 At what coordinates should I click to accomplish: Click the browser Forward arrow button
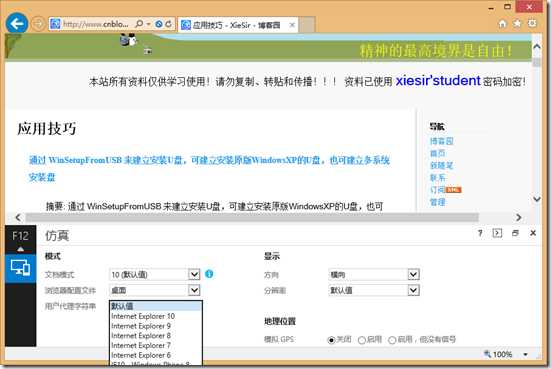tap(38, 24)
